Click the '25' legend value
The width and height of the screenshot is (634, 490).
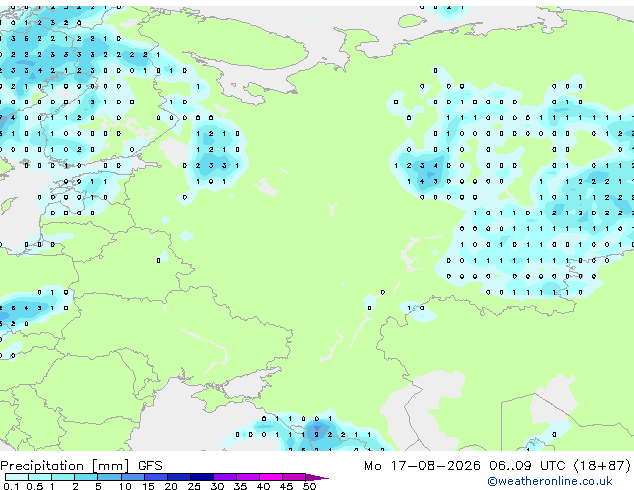click(x=194, y=486)
